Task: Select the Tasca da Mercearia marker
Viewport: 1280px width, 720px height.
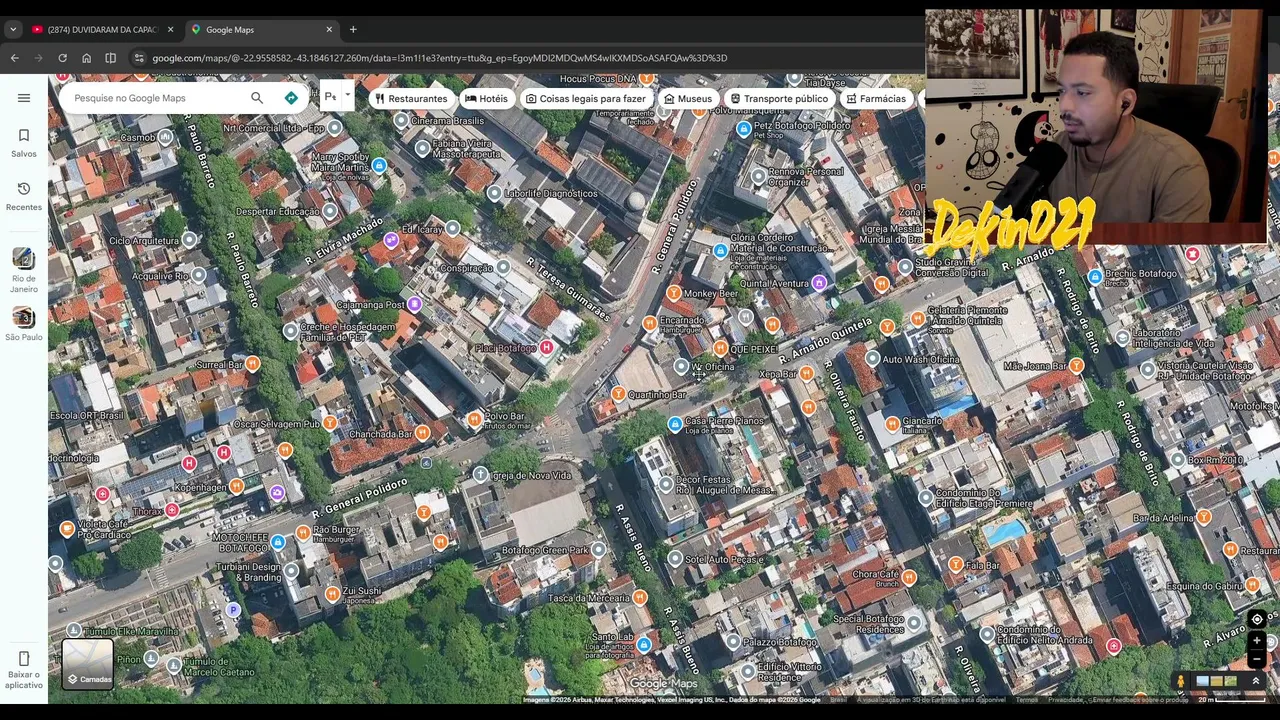Action: pos(640,598)
